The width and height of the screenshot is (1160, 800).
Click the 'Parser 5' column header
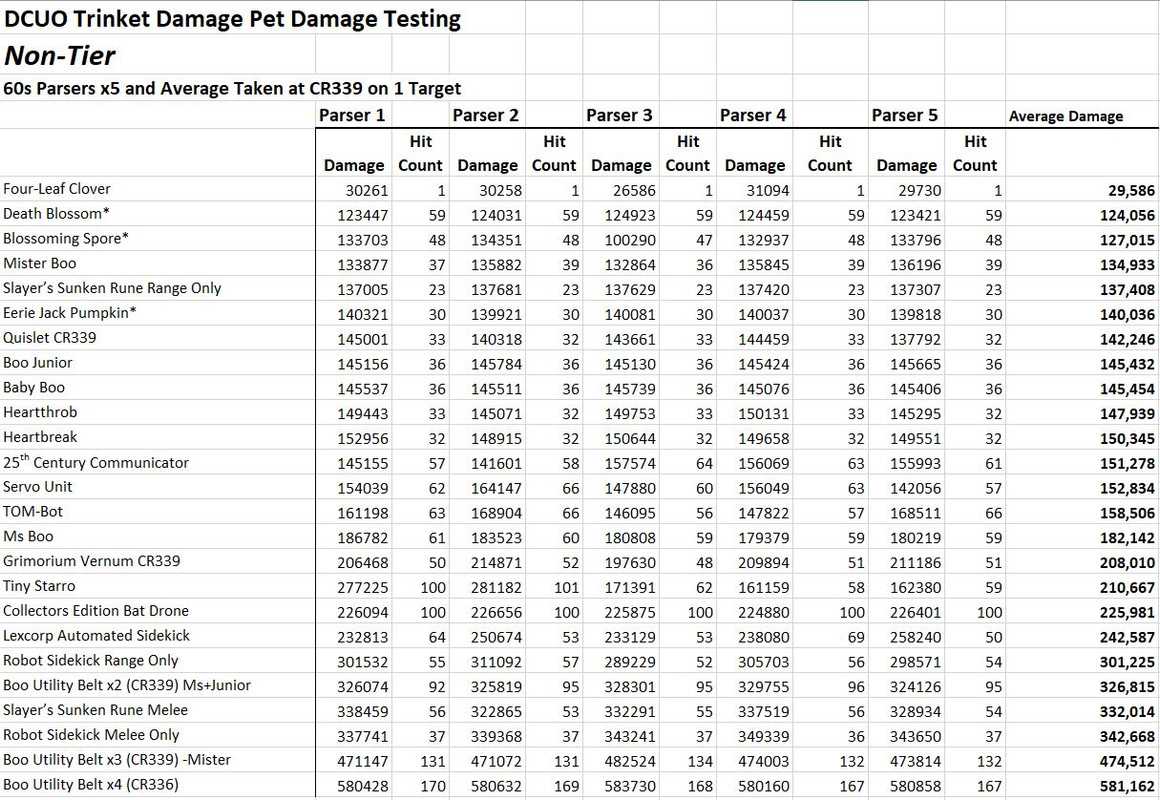(x=905, y=115)
